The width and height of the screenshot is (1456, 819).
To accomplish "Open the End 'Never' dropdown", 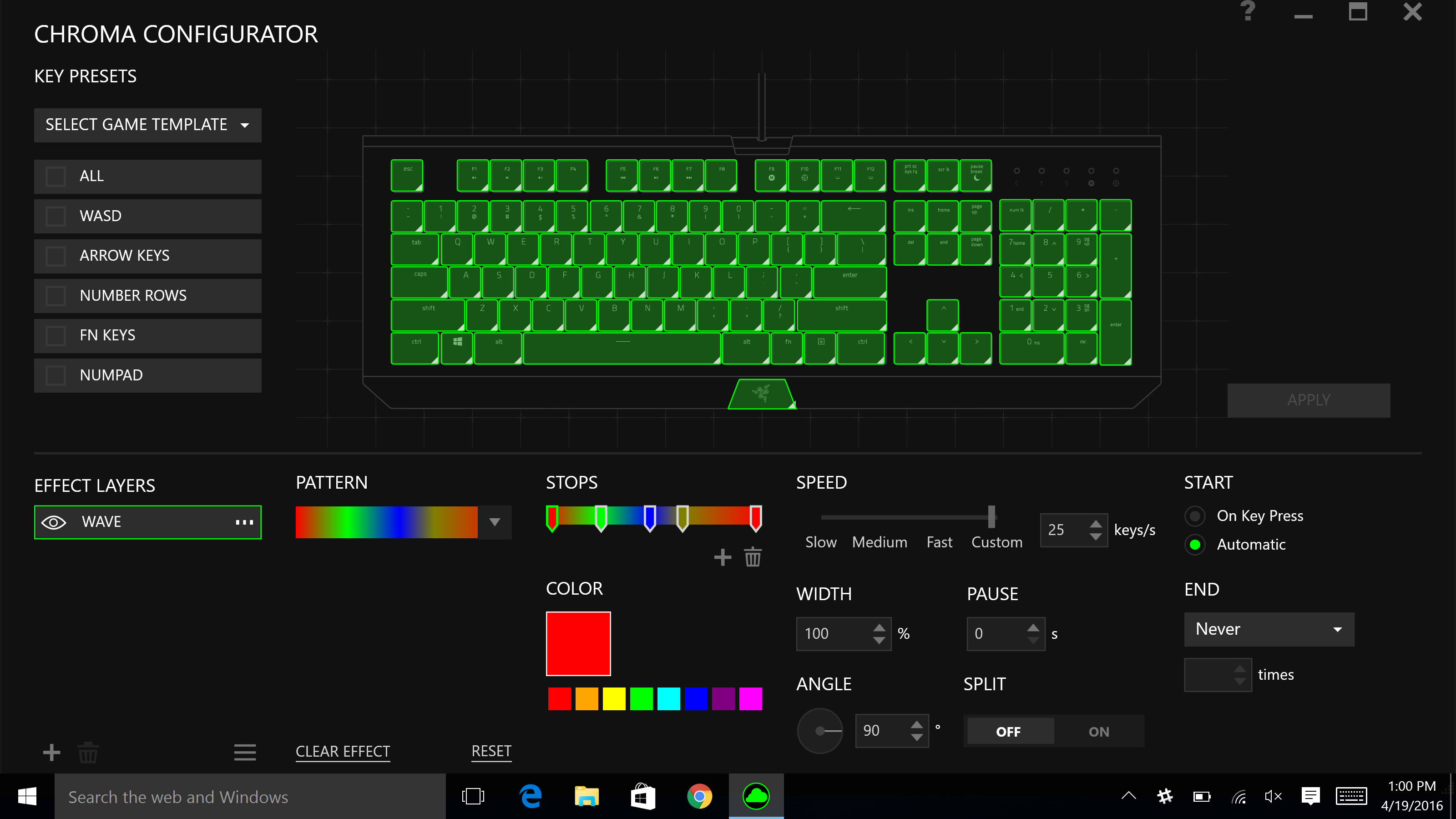I will [x=1269, y=629].
